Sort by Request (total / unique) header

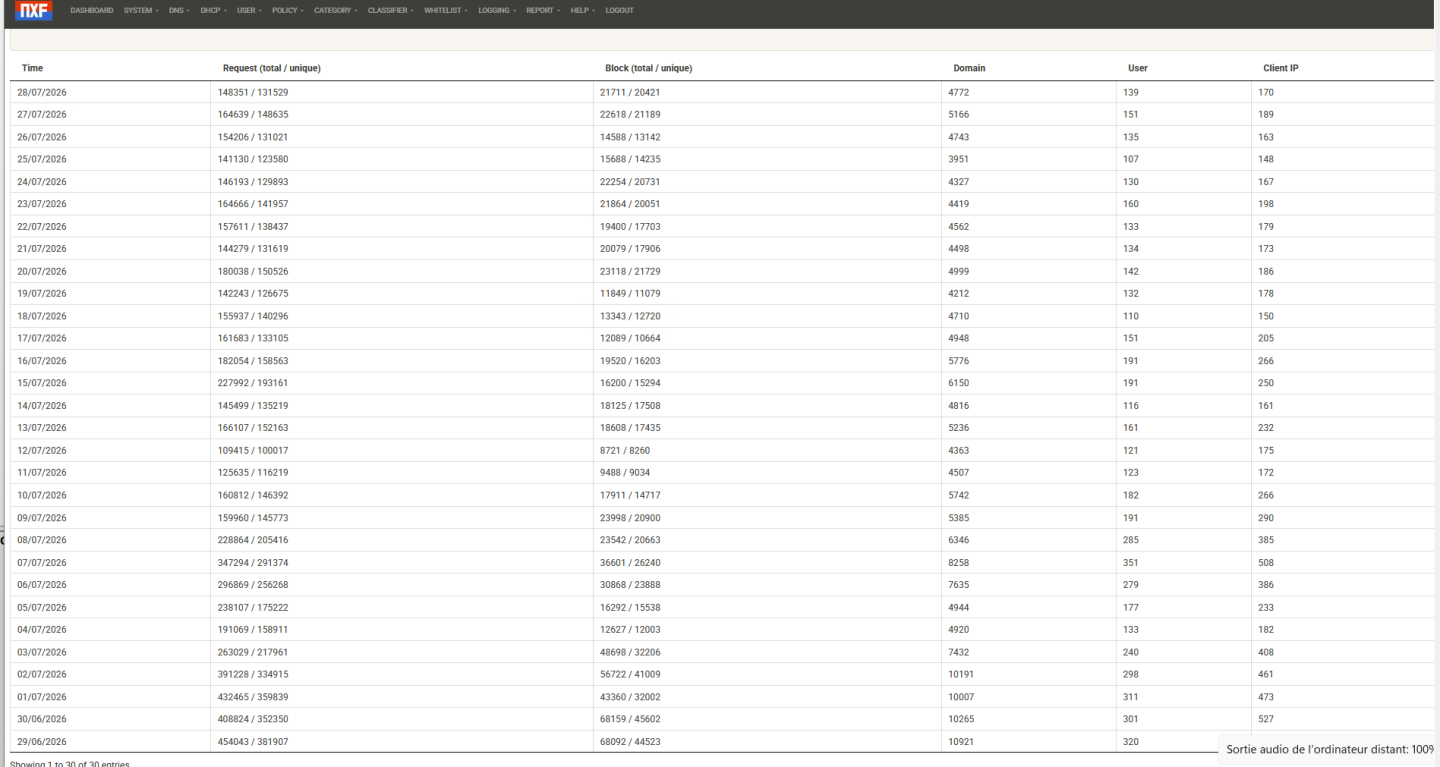coord(271,68)
